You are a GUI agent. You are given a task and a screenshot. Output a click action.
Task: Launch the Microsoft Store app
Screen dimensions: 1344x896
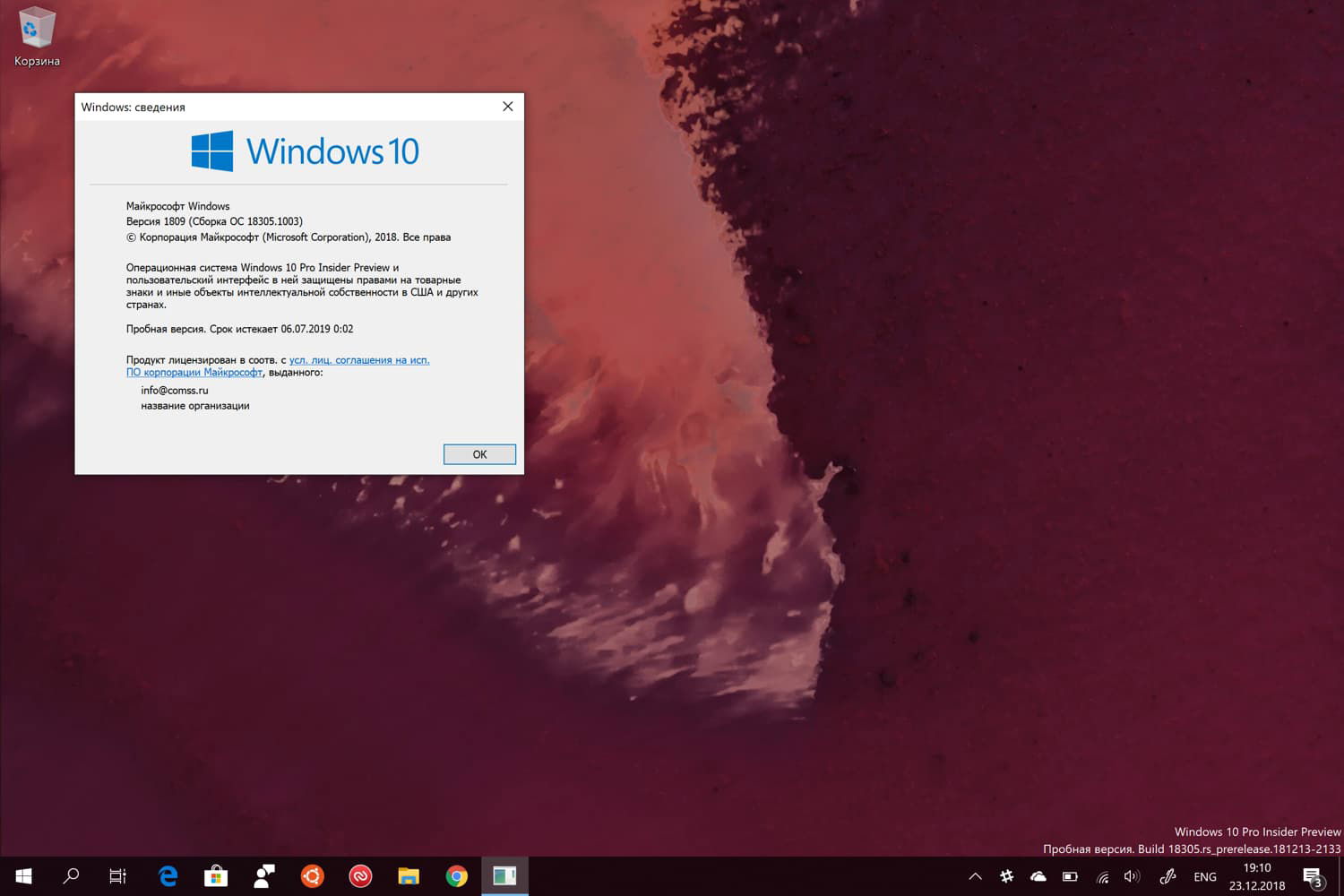click(x=215, y=876)
